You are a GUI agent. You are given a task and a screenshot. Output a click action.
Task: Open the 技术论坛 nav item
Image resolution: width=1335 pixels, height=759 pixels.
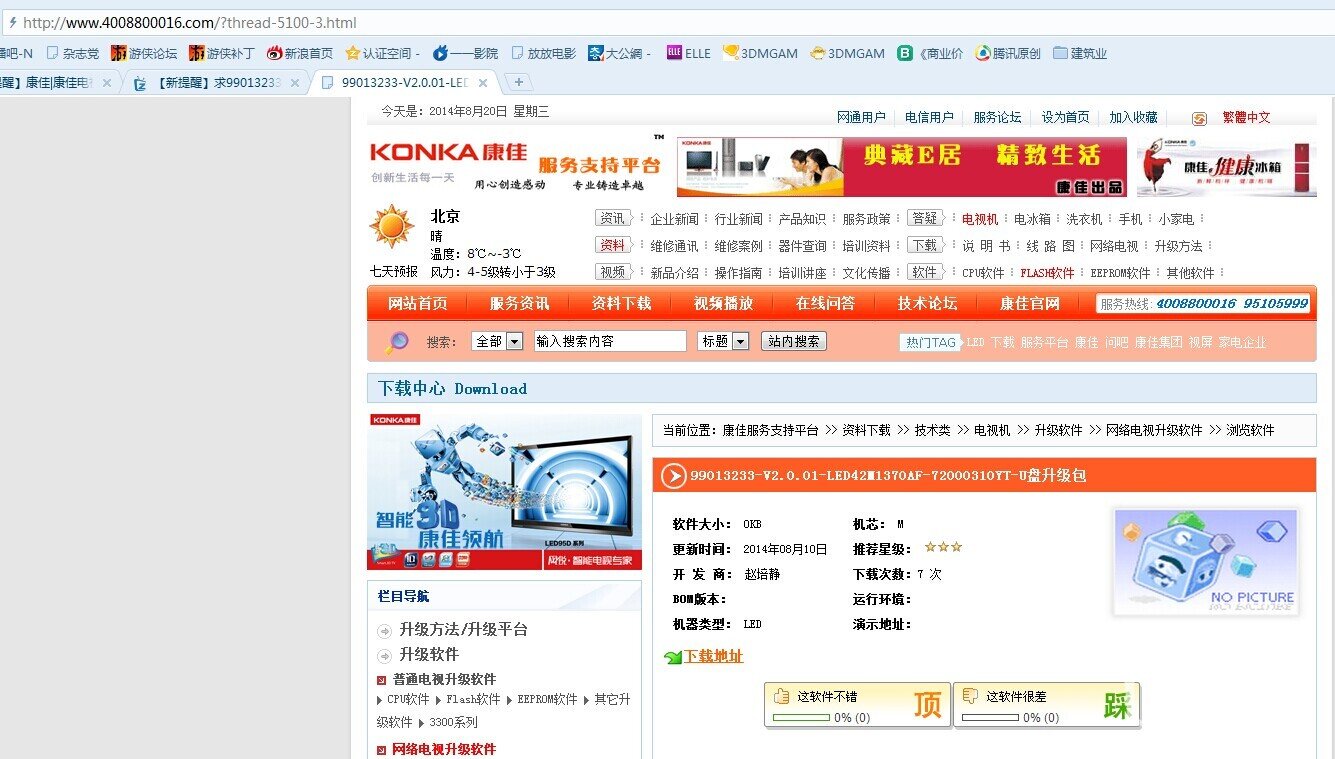coord(927,303)
